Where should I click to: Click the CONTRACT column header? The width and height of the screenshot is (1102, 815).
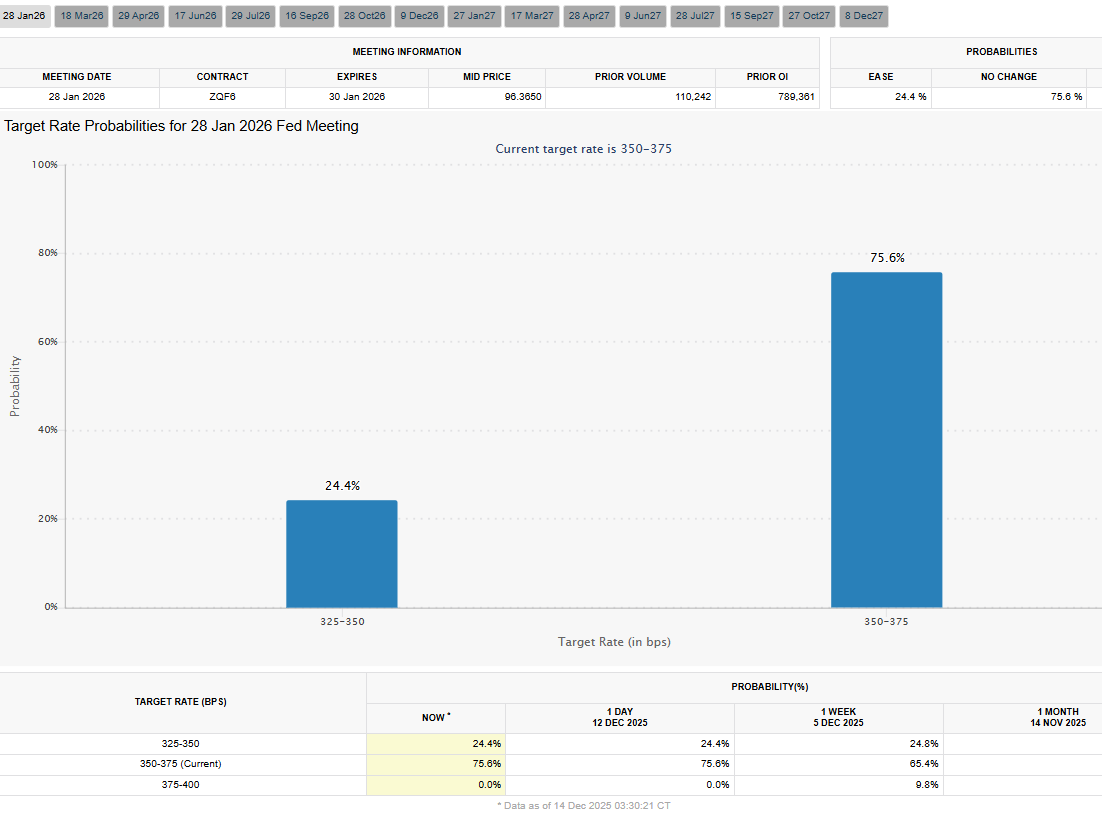(222, 77)
